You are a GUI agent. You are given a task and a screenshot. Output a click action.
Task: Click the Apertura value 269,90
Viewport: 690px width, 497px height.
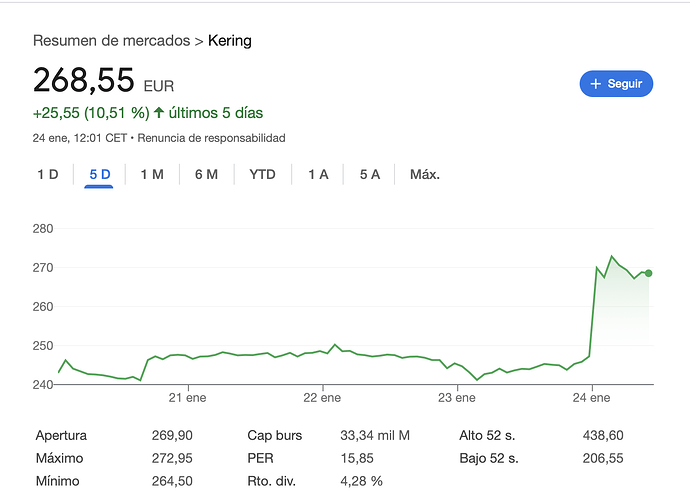[x=172, y=436]
